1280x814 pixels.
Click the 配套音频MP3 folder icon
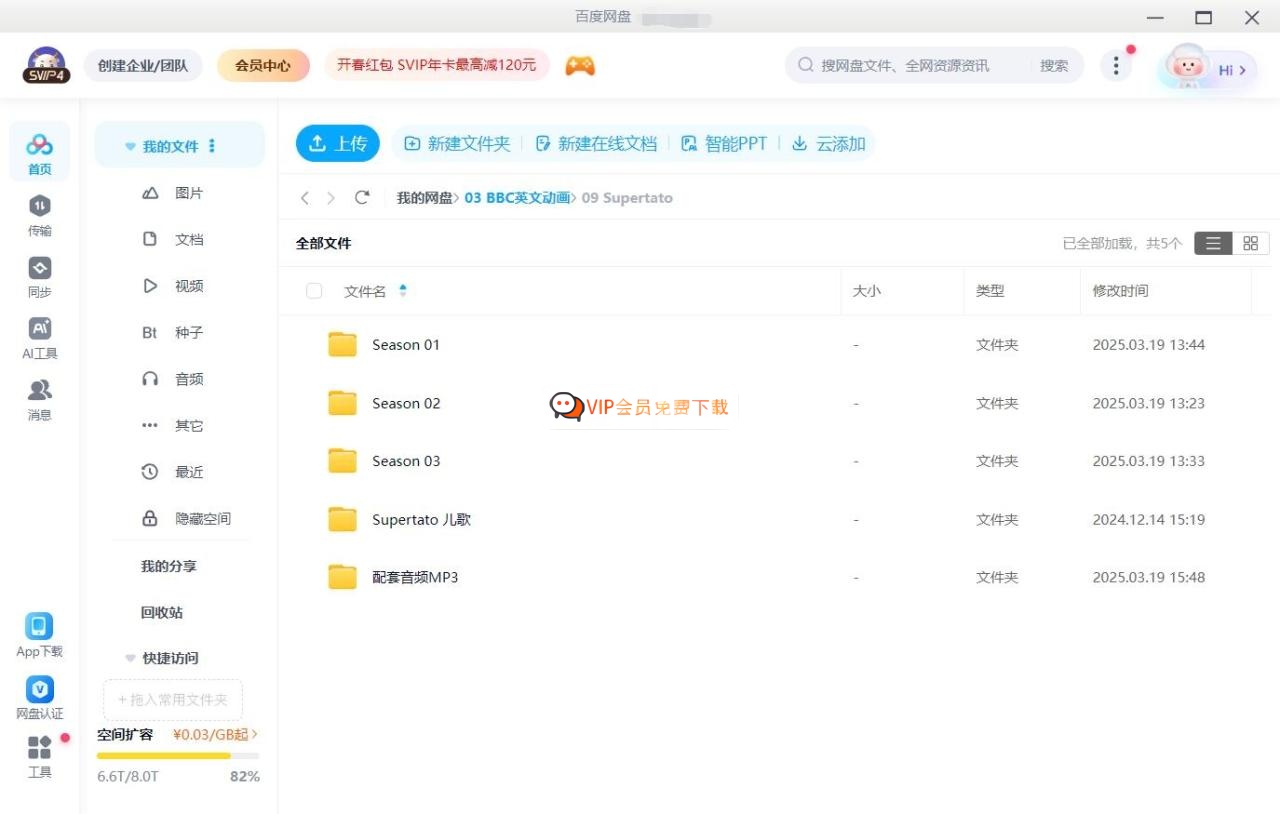pyautogui.click(x=343, y=577)
